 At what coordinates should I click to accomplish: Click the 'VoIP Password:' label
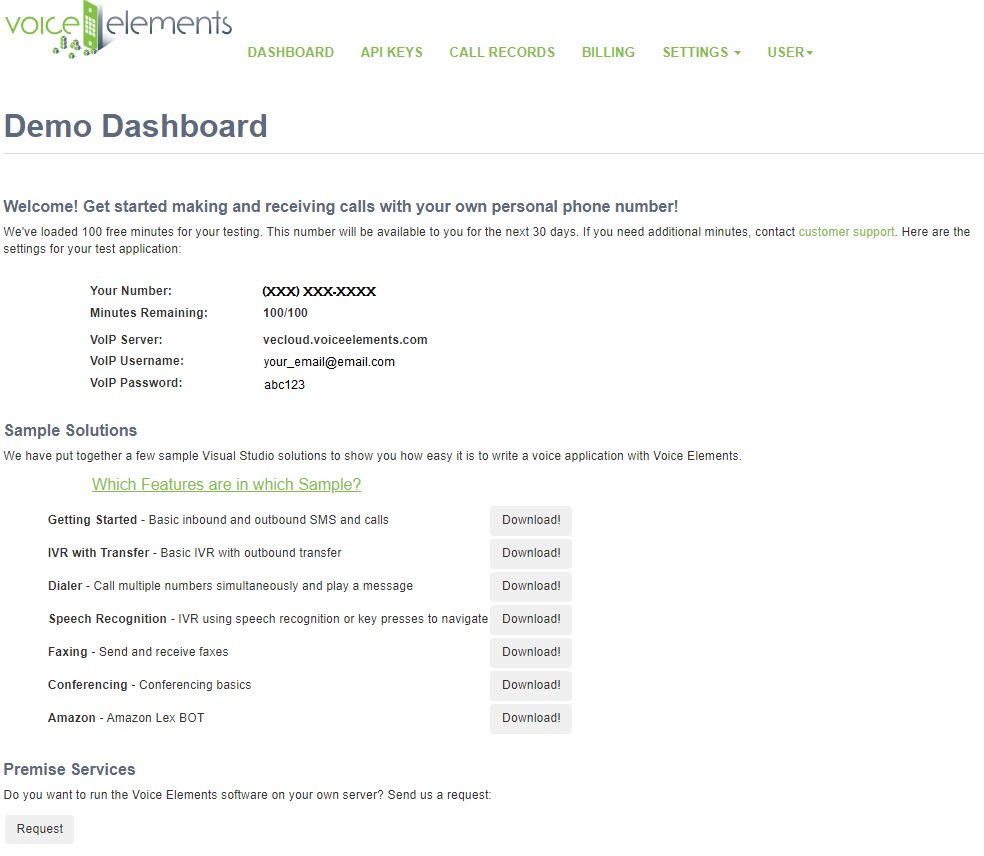click(x=136, y=383)
